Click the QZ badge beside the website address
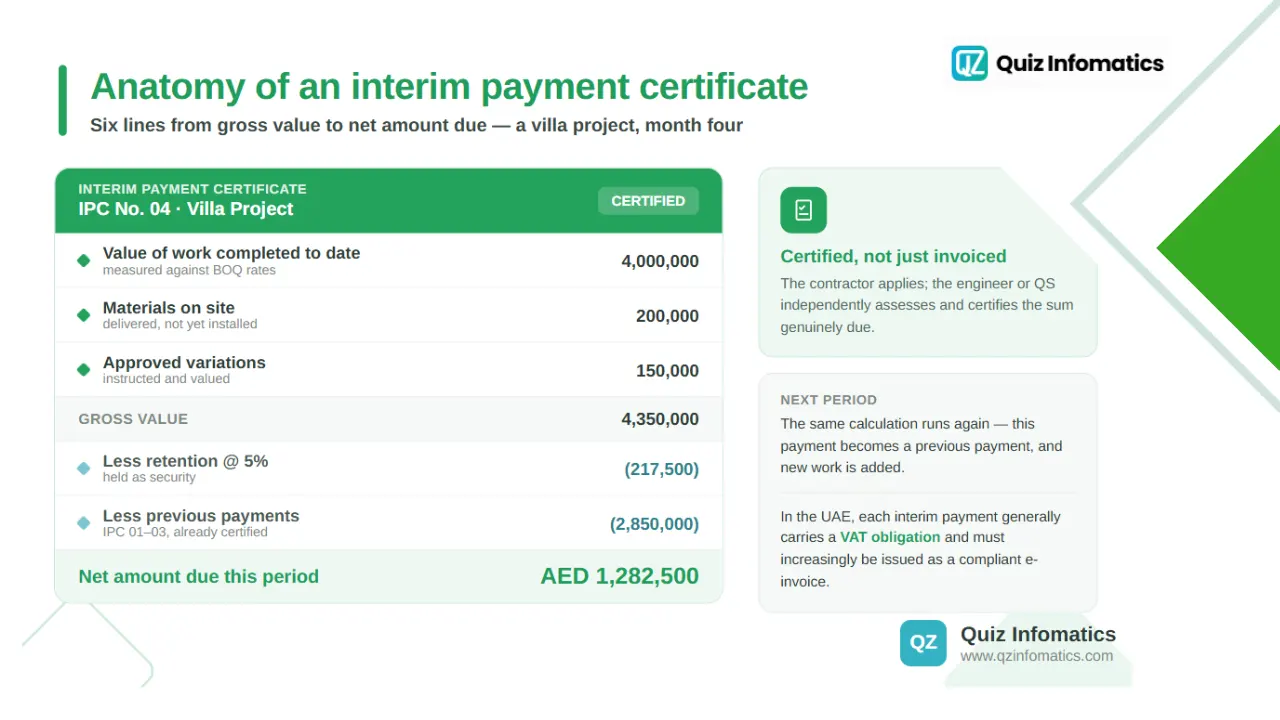Image resolution: width=1280 pixels, height=720 pixels. 923,643
